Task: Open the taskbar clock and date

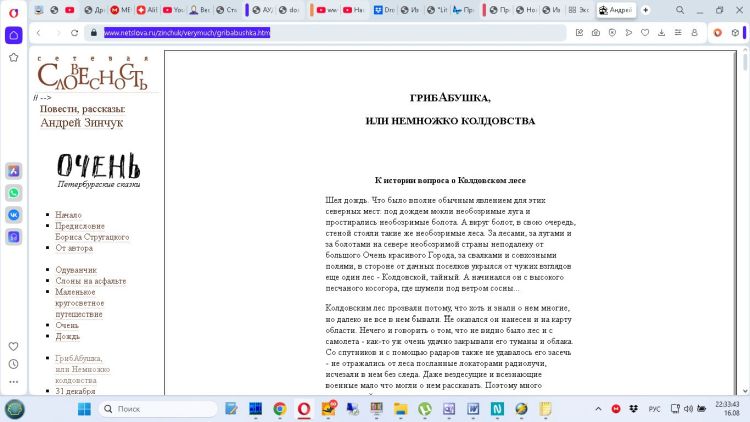Action: pyautogui.click(x=728, y=409)
